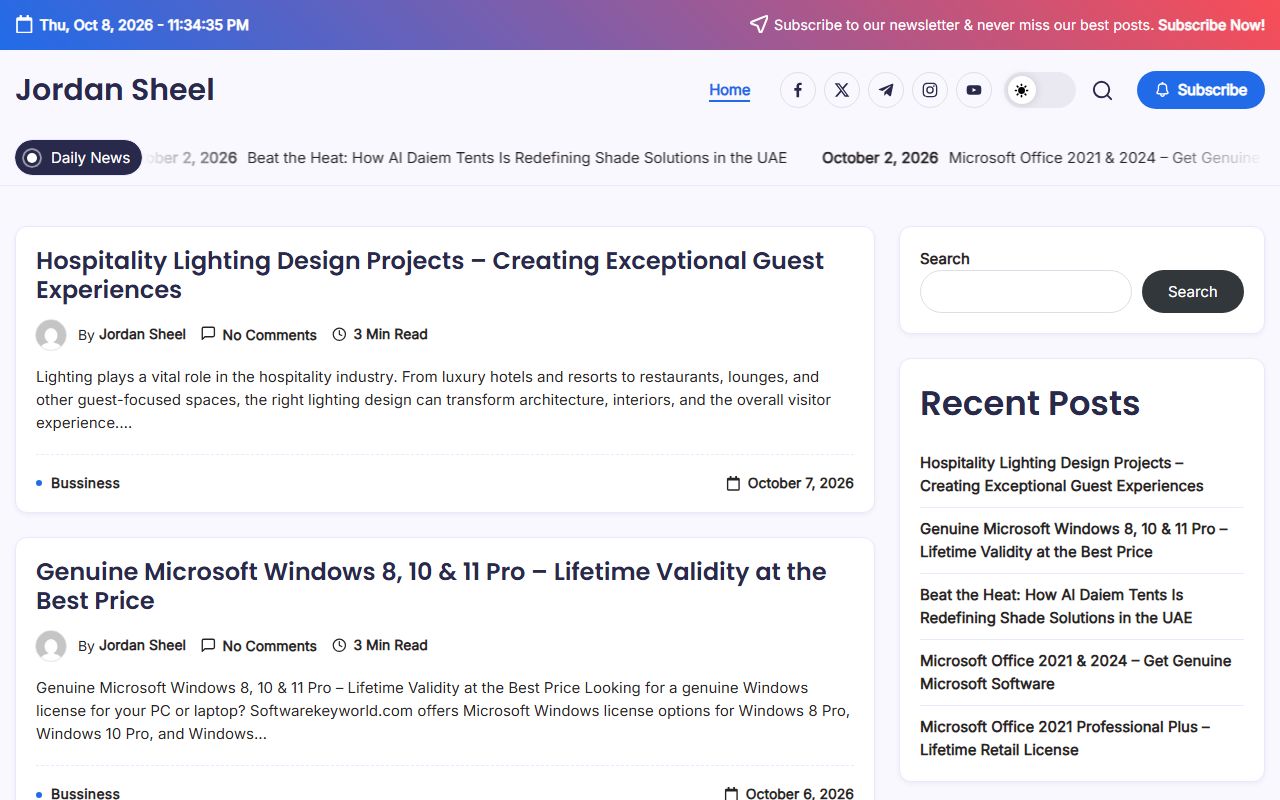Open the X (Twitter) social icon
1280x800 pixels.
pos(842,90)
